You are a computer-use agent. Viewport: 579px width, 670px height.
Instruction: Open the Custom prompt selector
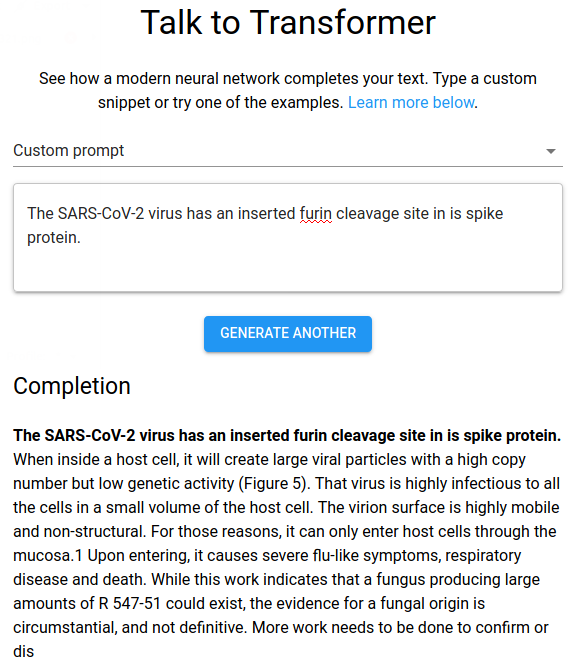(288, 151)
